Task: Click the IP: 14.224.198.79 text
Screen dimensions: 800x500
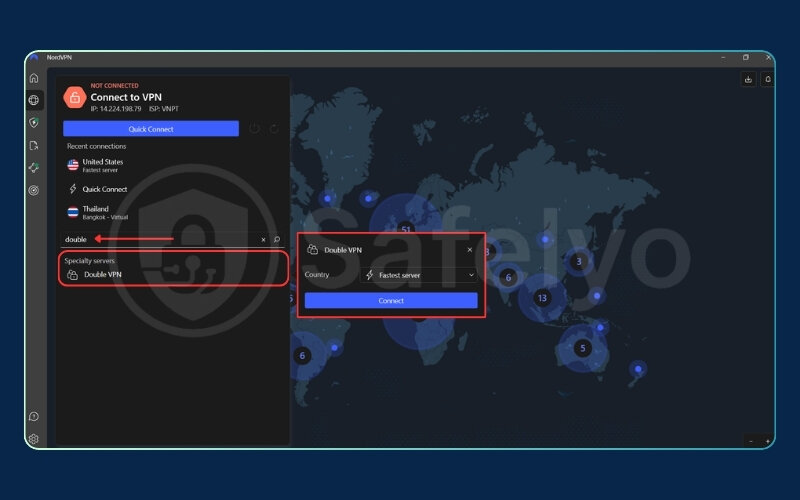Action: tap(116, 109)
